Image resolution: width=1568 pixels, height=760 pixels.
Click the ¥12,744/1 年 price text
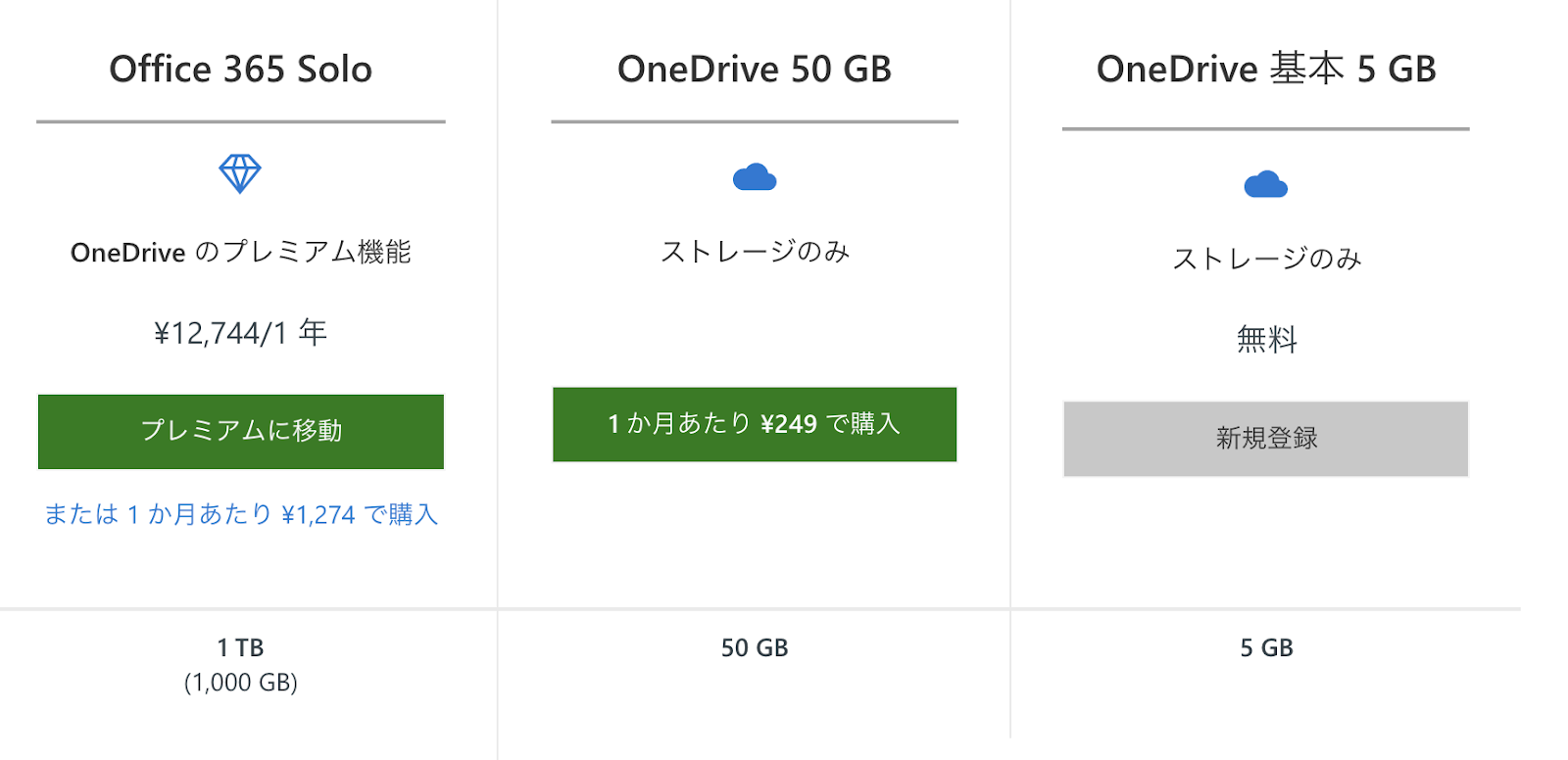[241, 333]
